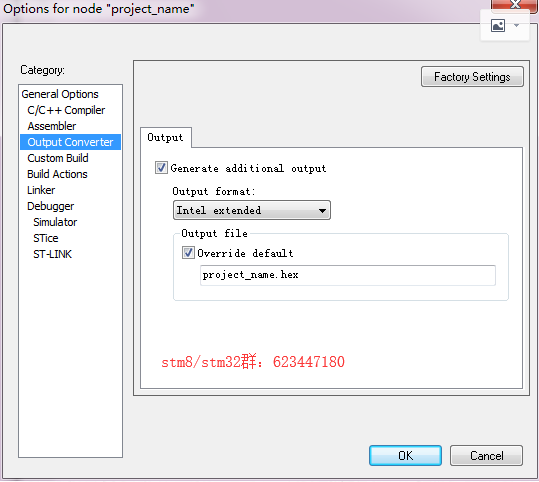Viewport: 539px width, 482px height.
Task: Toggle the Override default checkbox
Action: click(x=188, y=253)
